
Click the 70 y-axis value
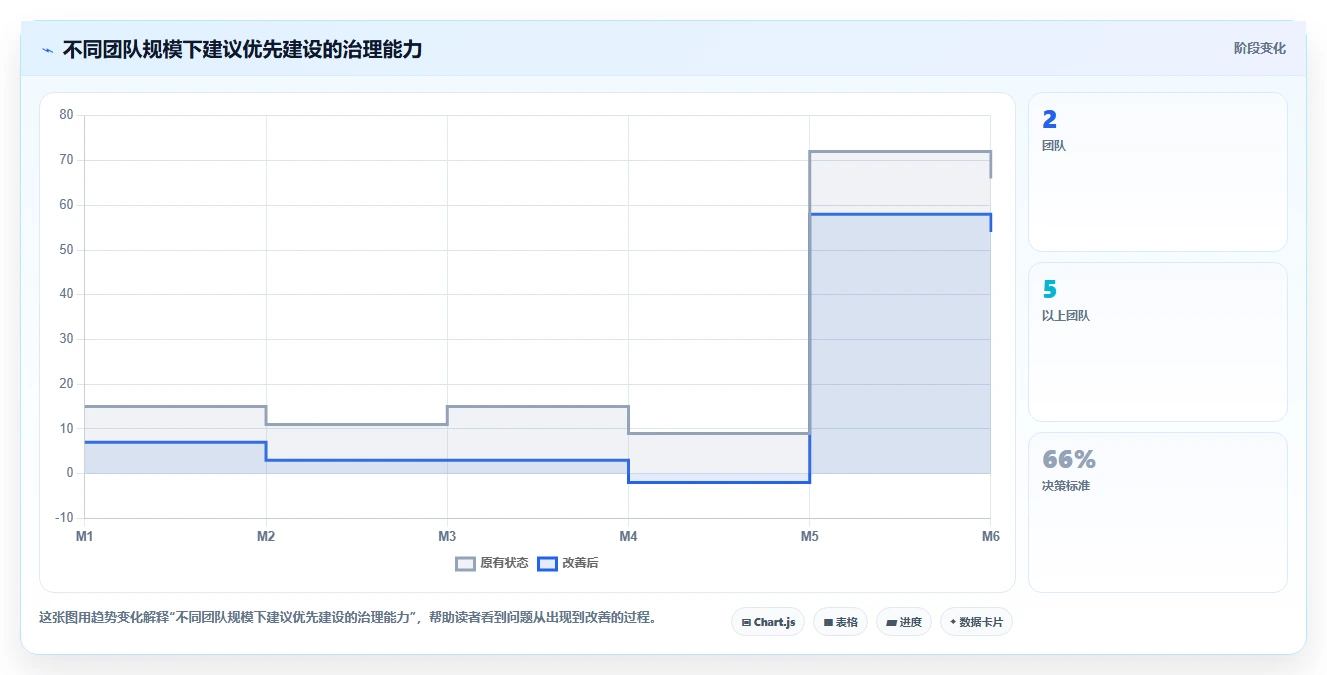click(x=67, y=160)
